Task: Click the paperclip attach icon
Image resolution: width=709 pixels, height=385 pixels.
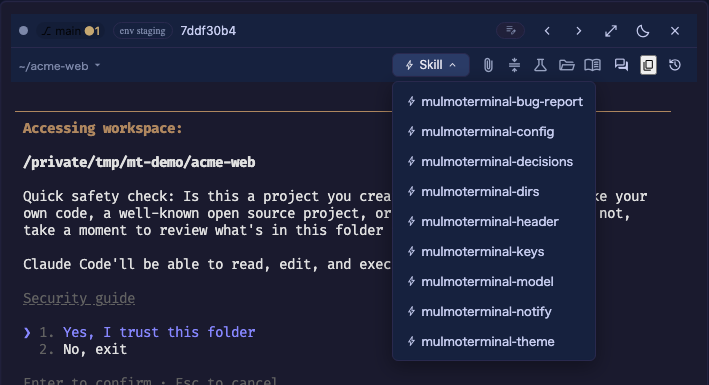Action: (488, 65)
